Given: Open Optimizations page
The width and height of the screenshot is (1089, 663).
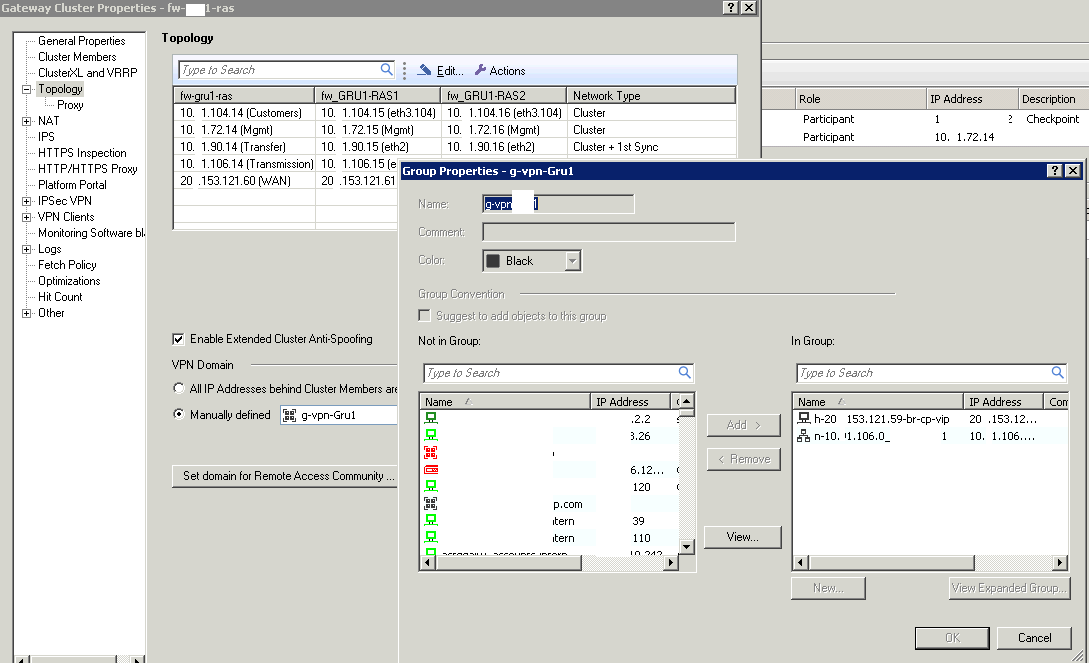Looking at the screenshot, I should (69, 280).
